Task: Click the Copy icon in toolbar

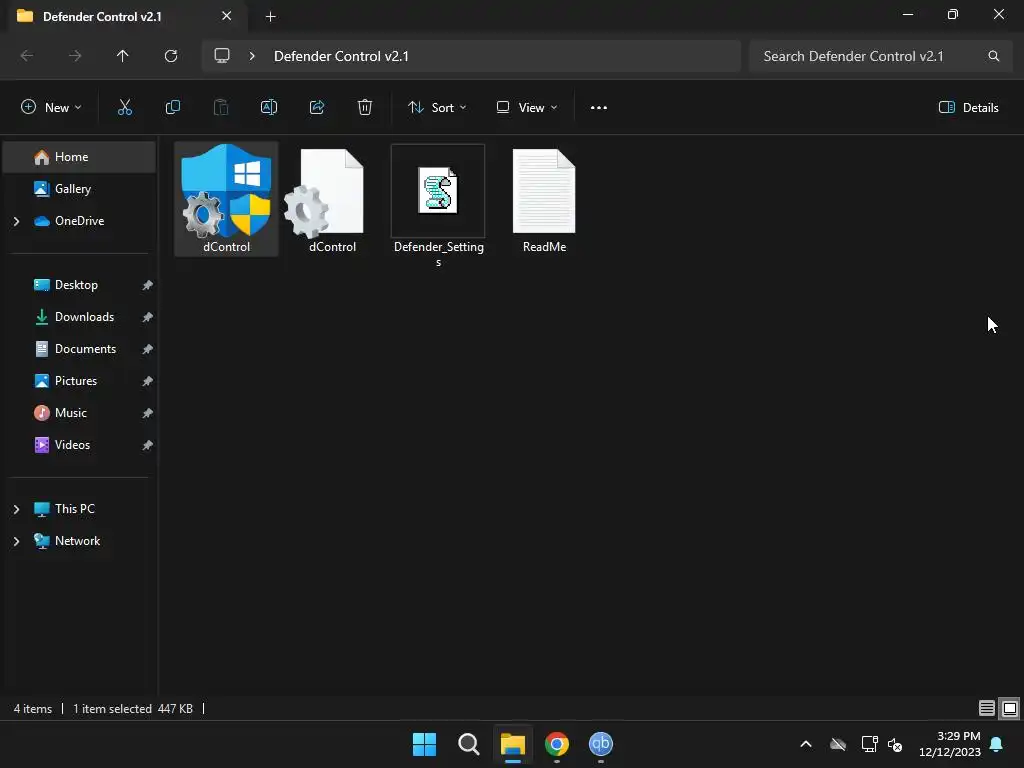Action: (172, 108)
